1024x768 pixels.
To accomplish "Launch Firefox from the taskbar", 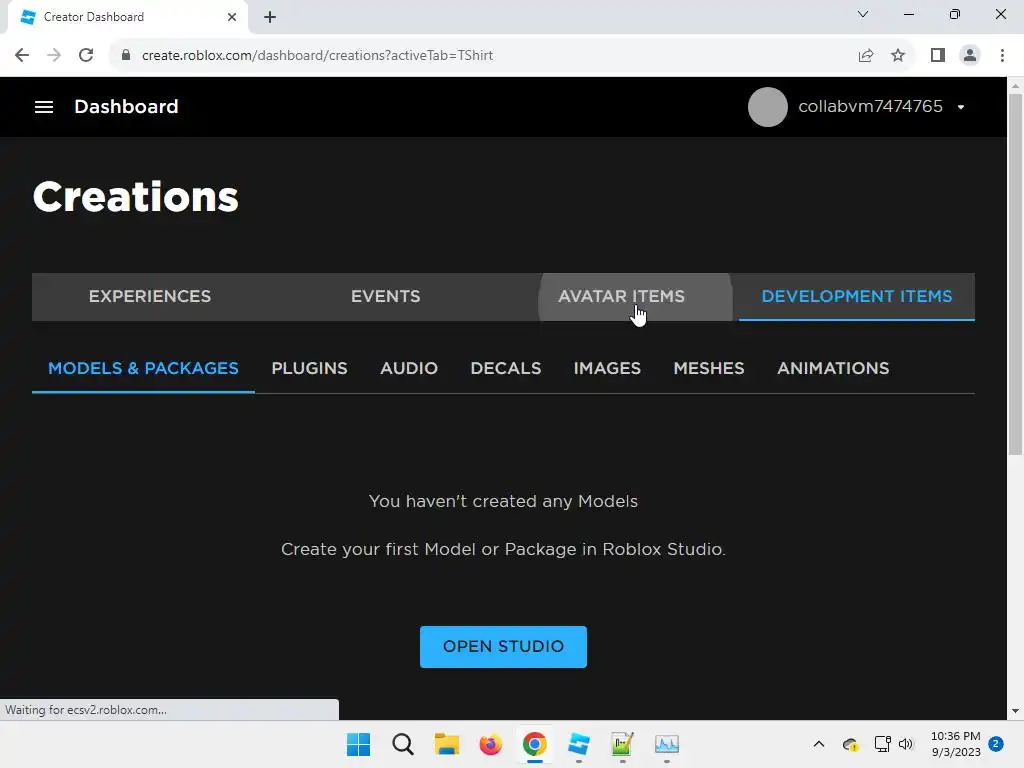I will [490, 744].
